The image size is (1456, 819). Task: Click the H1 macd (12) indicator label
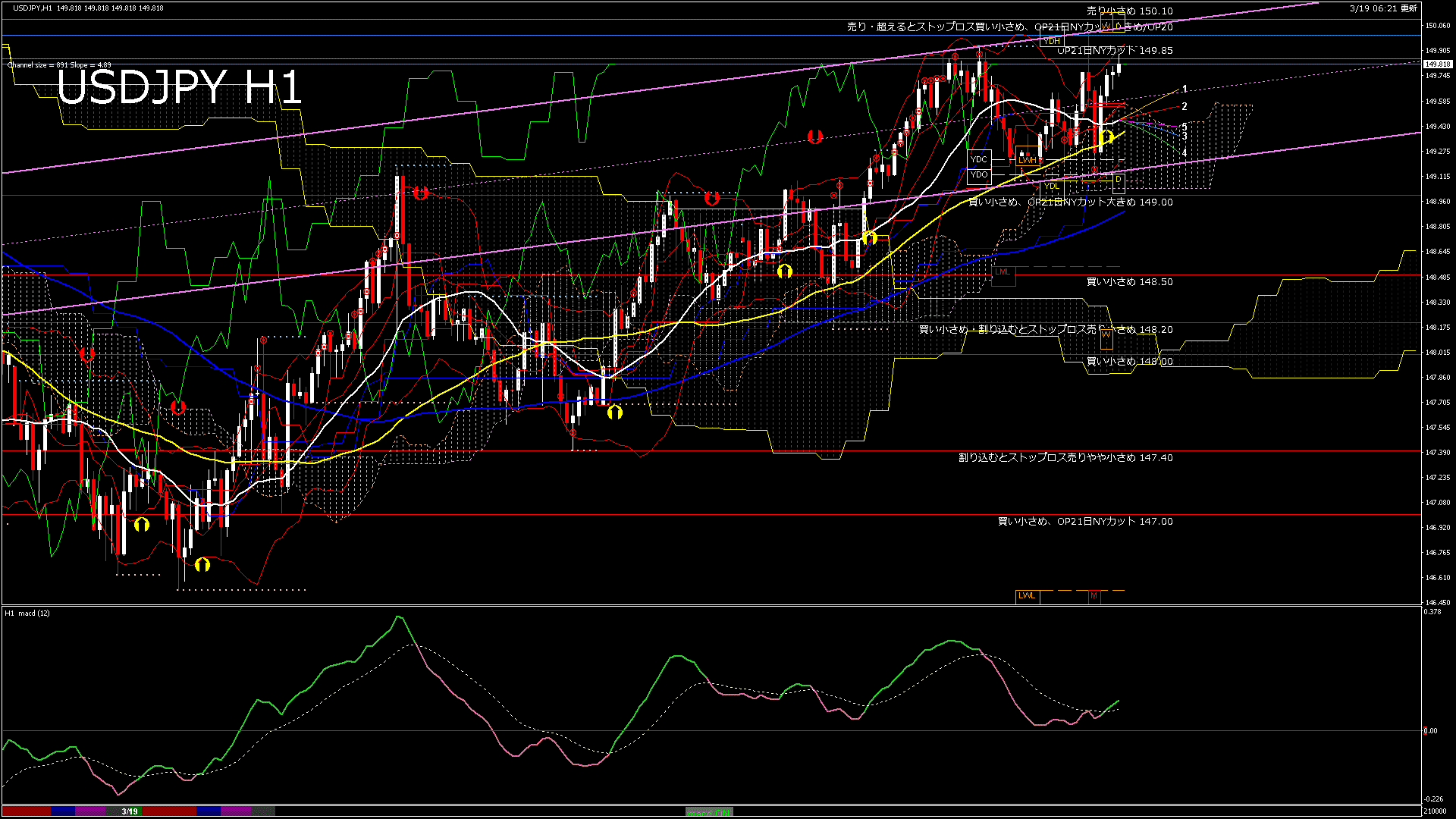[27, 613]
